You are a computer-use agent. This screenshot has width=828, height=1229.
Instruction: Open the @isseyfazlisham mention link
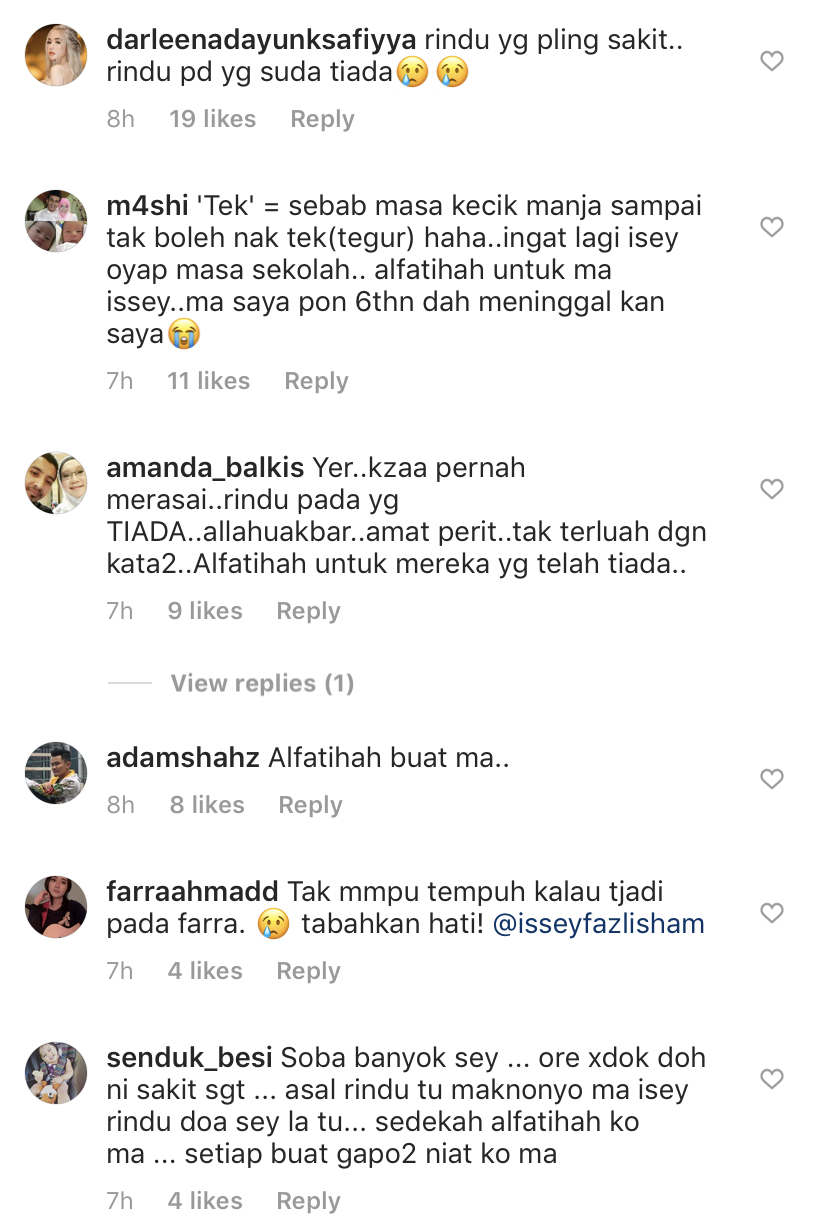(x=598, y=924)
